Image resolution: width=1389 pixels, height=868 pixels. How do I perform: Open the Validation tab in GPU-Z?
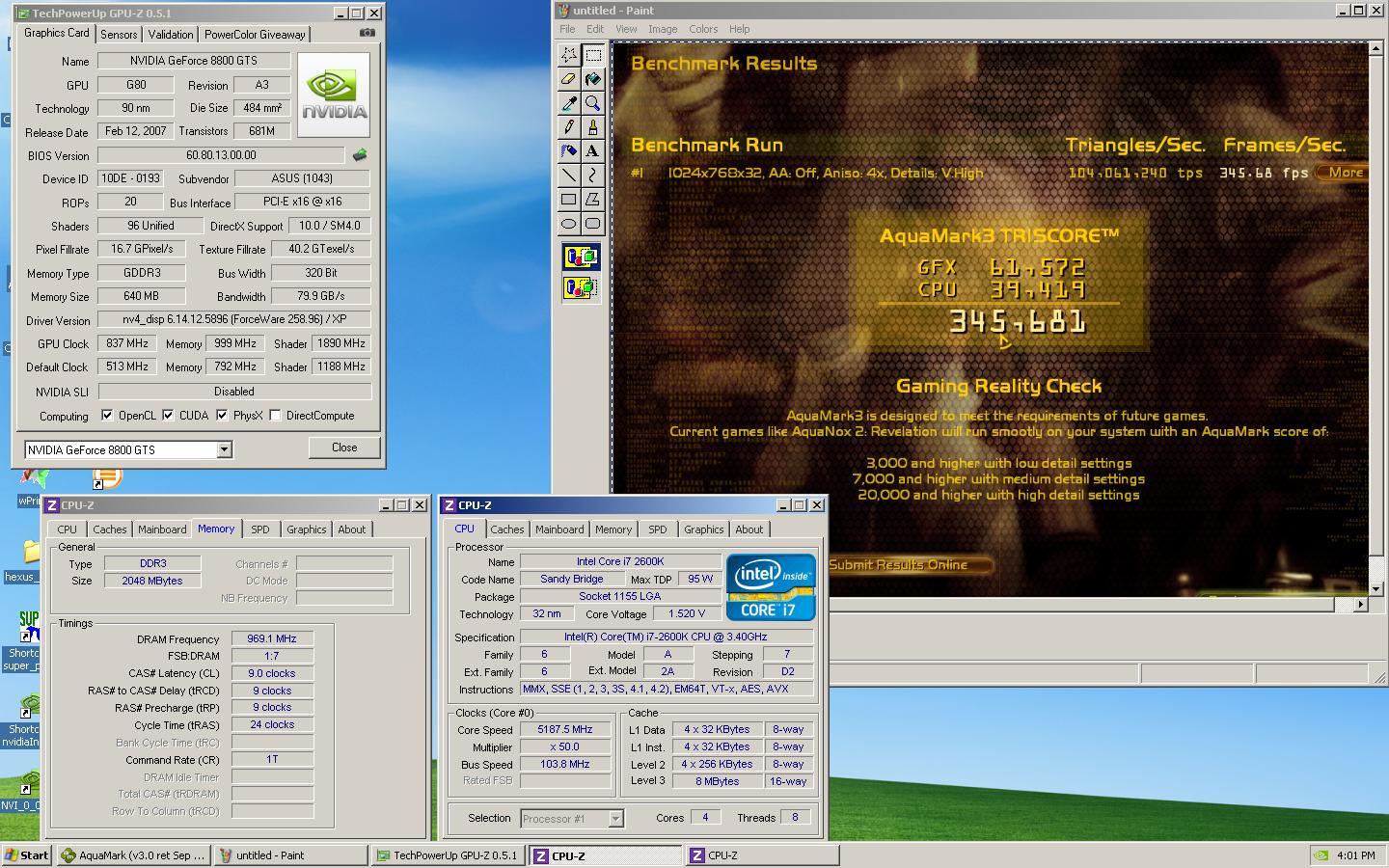click(171, 34)
